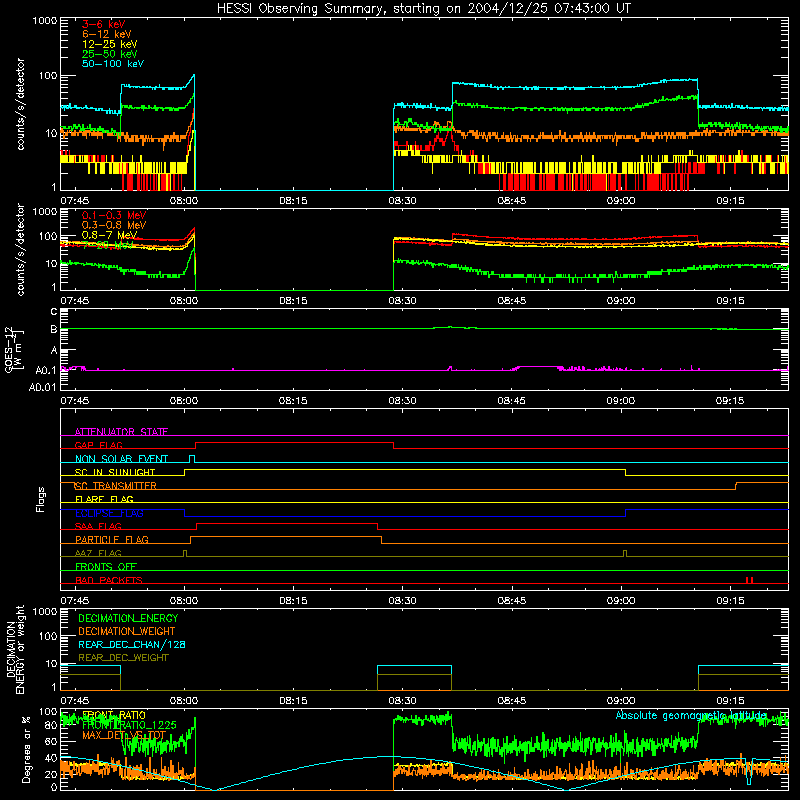Select the yellow SC_IN_SUNLIGHT flag label

(x=115, y=472)
